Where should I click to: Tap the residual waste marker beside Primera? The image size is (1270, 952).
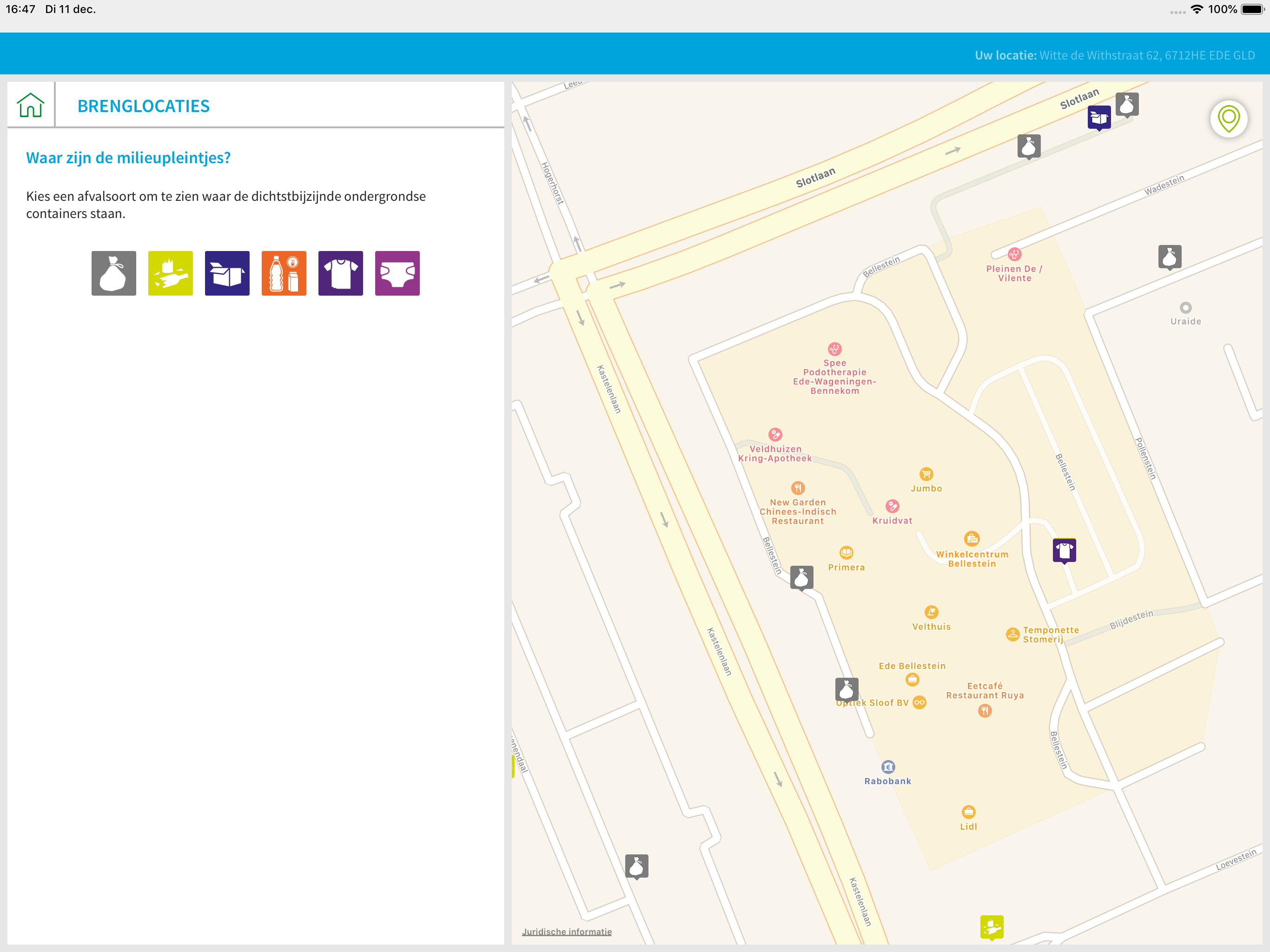801,578
